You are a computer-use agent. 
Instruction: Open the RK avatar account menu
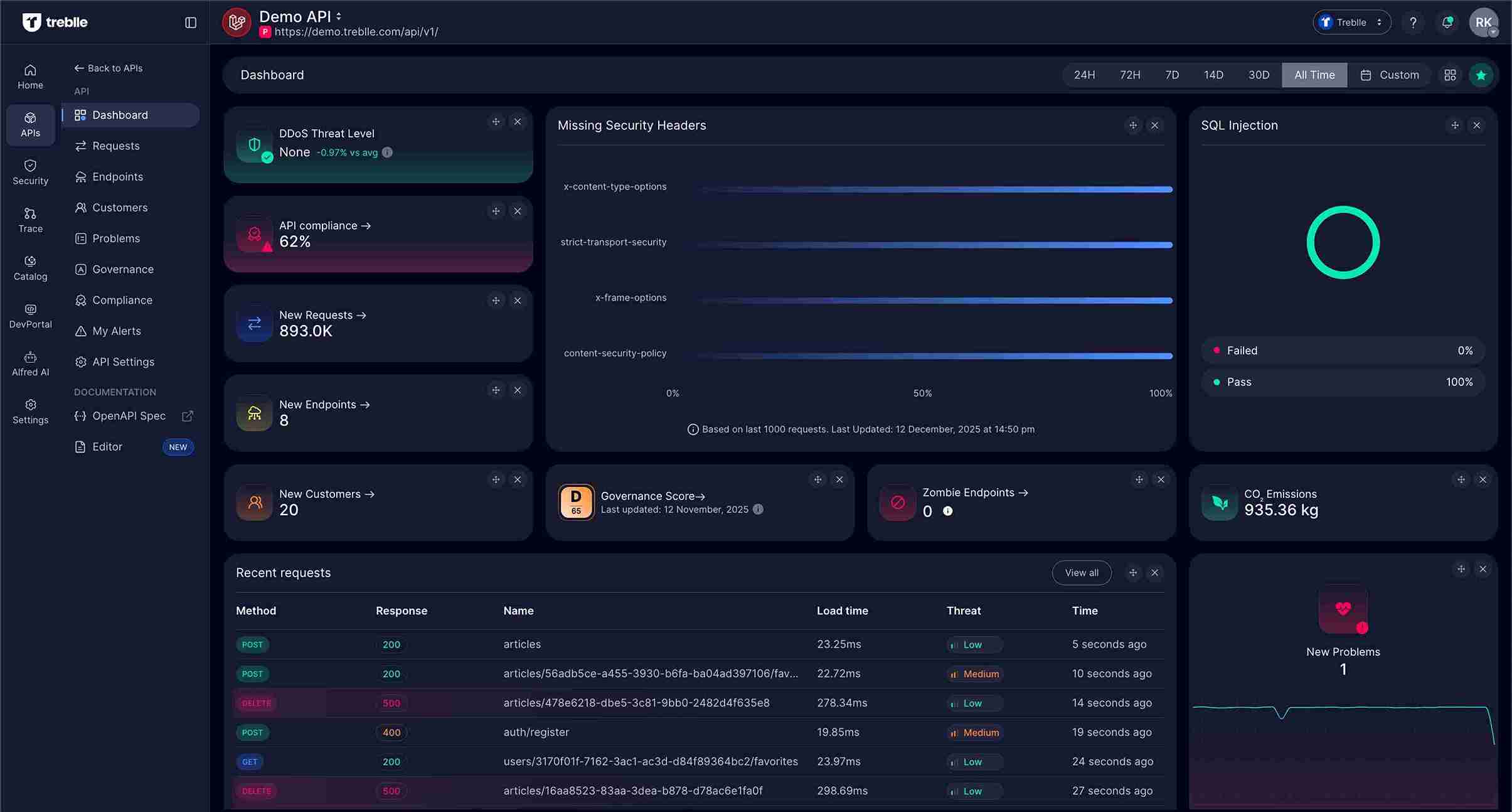pos(1484,22)
